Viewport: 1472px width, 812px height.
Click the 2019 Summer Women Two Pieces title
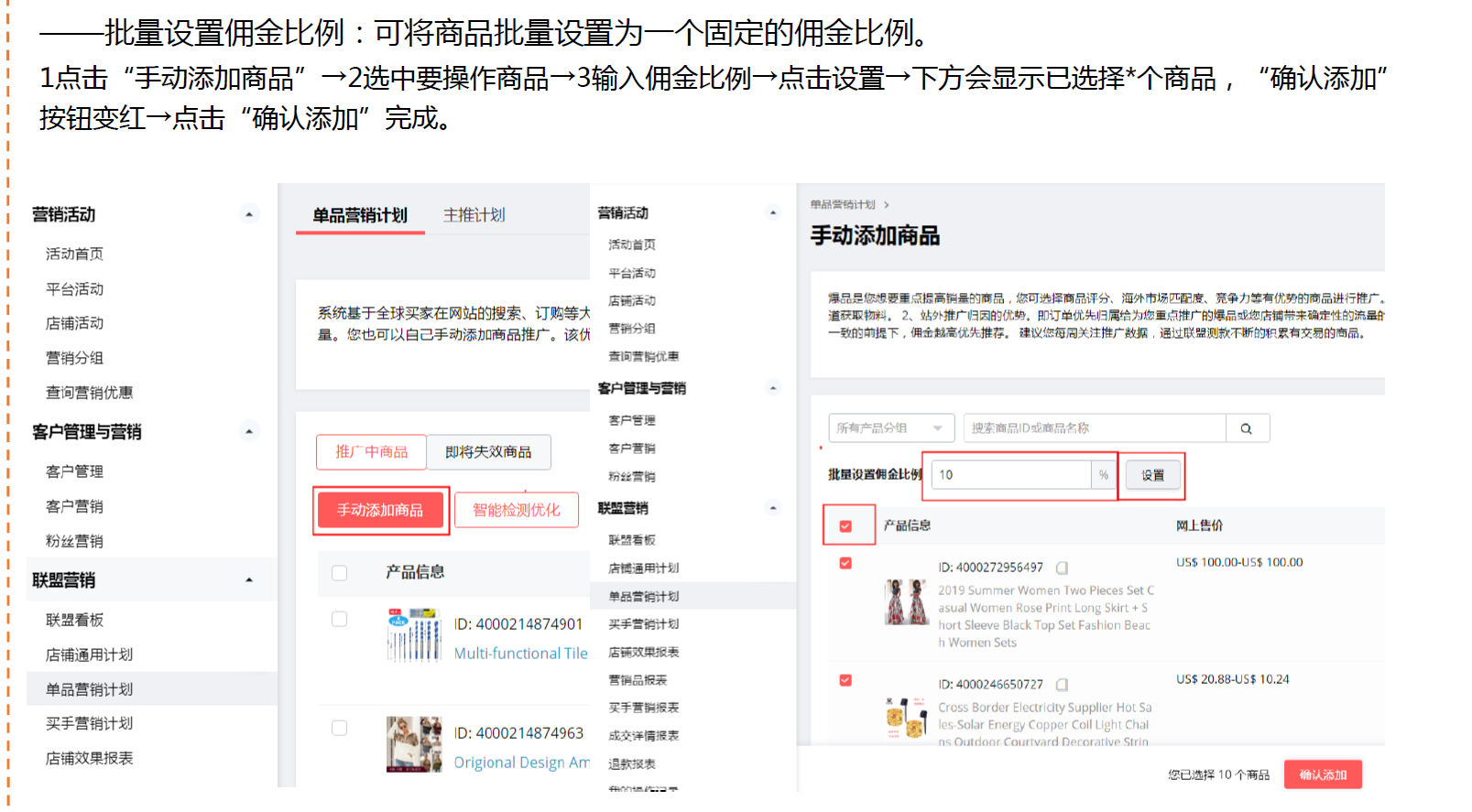(x=1046, y=617)
